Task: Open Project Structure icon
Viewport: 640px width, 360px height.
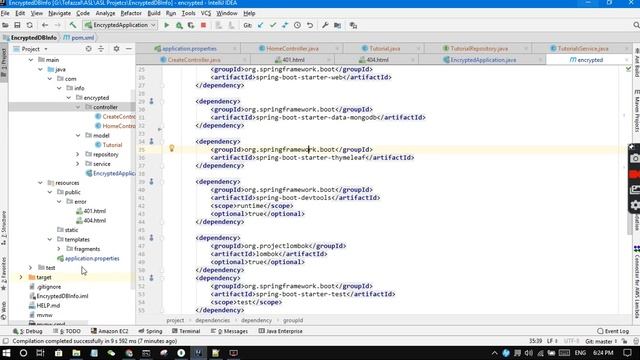Action: click(x=337, y=25)
